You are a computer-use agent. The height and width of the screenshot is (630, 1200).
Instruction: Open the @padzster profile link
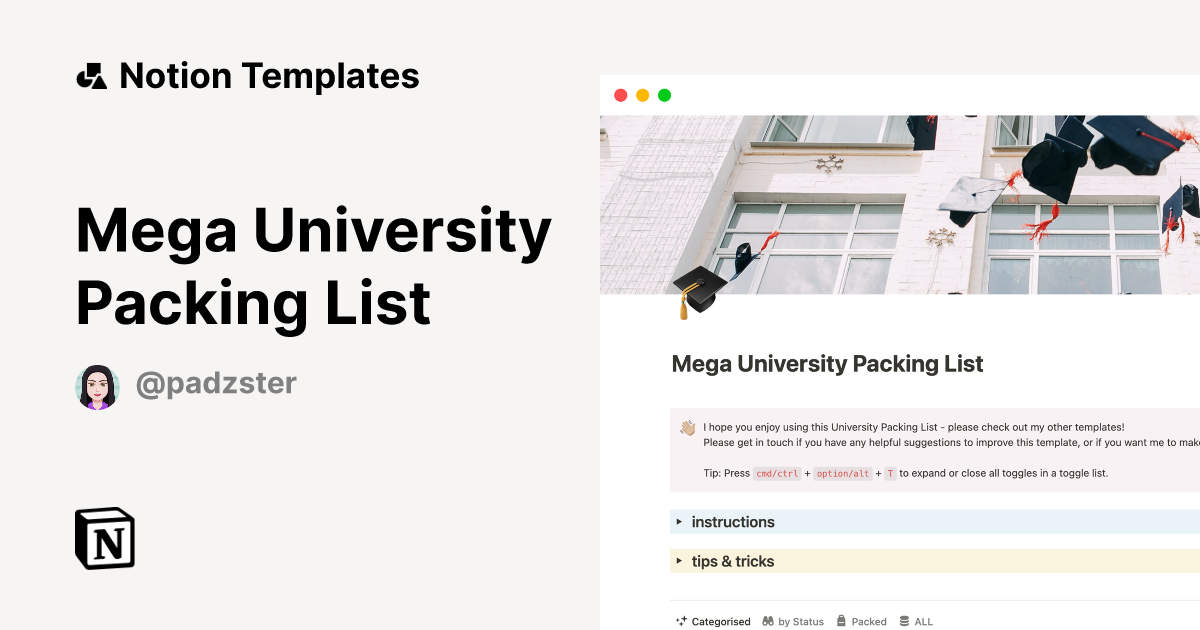(215, 383)
